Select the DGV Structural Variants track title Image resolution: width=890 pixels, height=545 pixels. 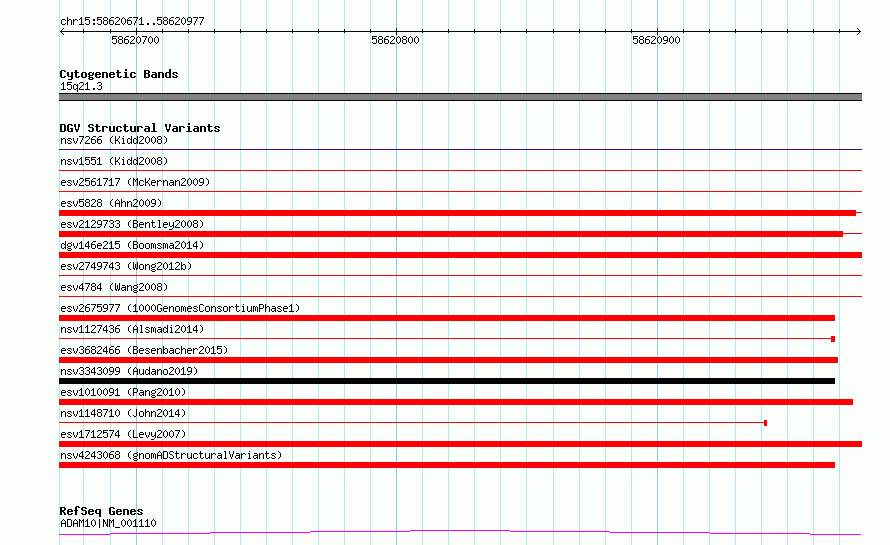140,128
